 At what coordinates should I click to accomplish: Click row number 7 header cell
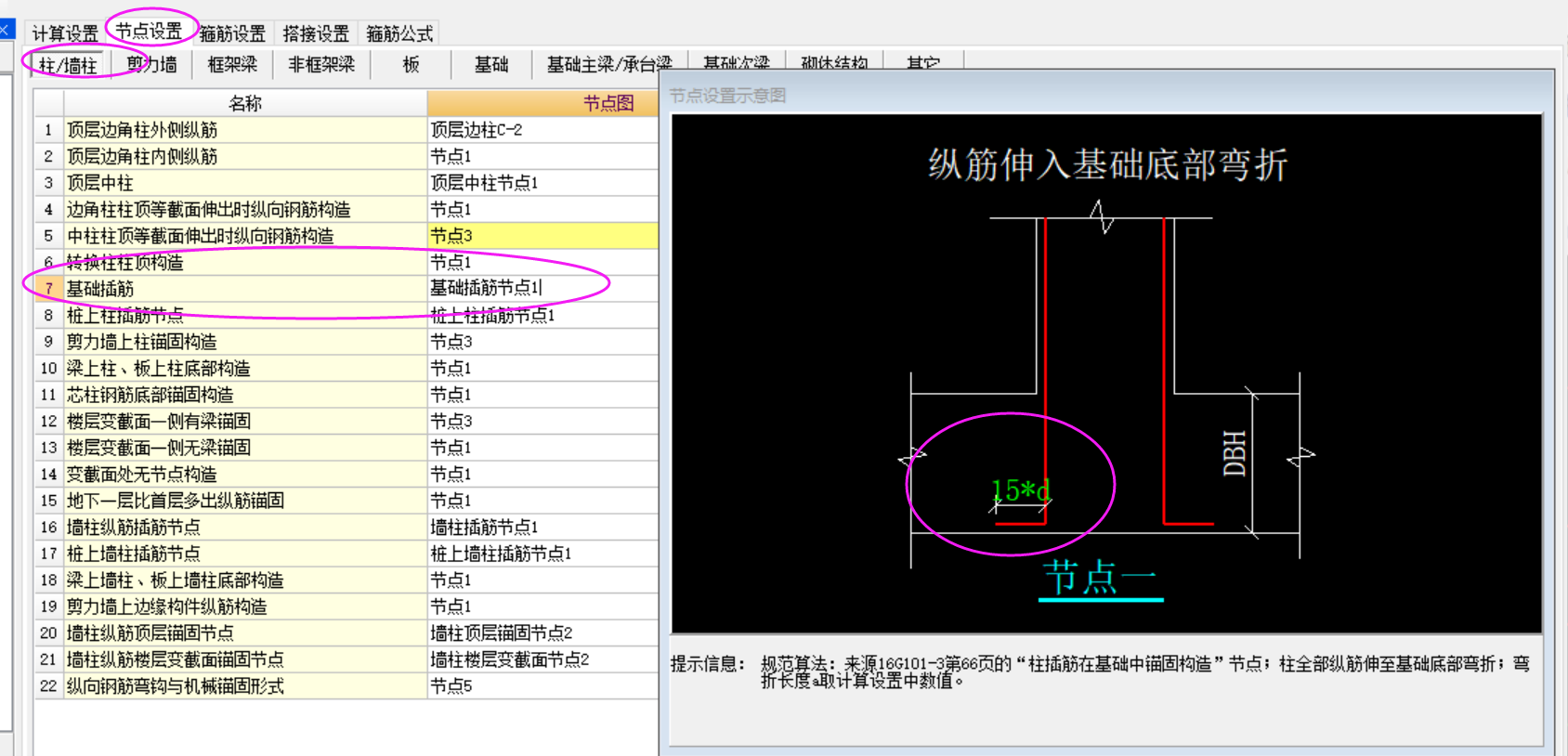coord(48,289)
